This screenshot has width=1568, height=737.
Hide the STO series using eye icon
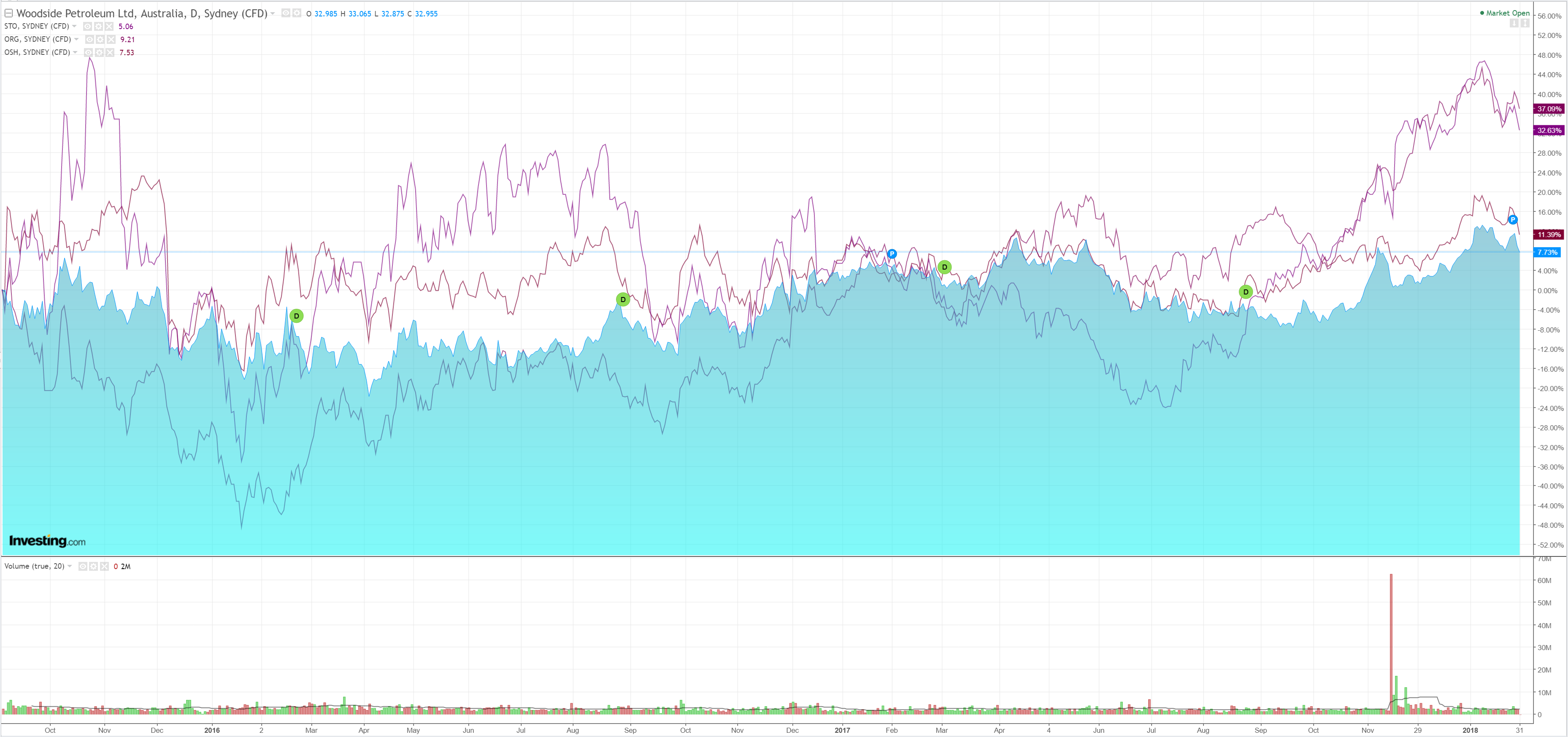tap(88, 26)
